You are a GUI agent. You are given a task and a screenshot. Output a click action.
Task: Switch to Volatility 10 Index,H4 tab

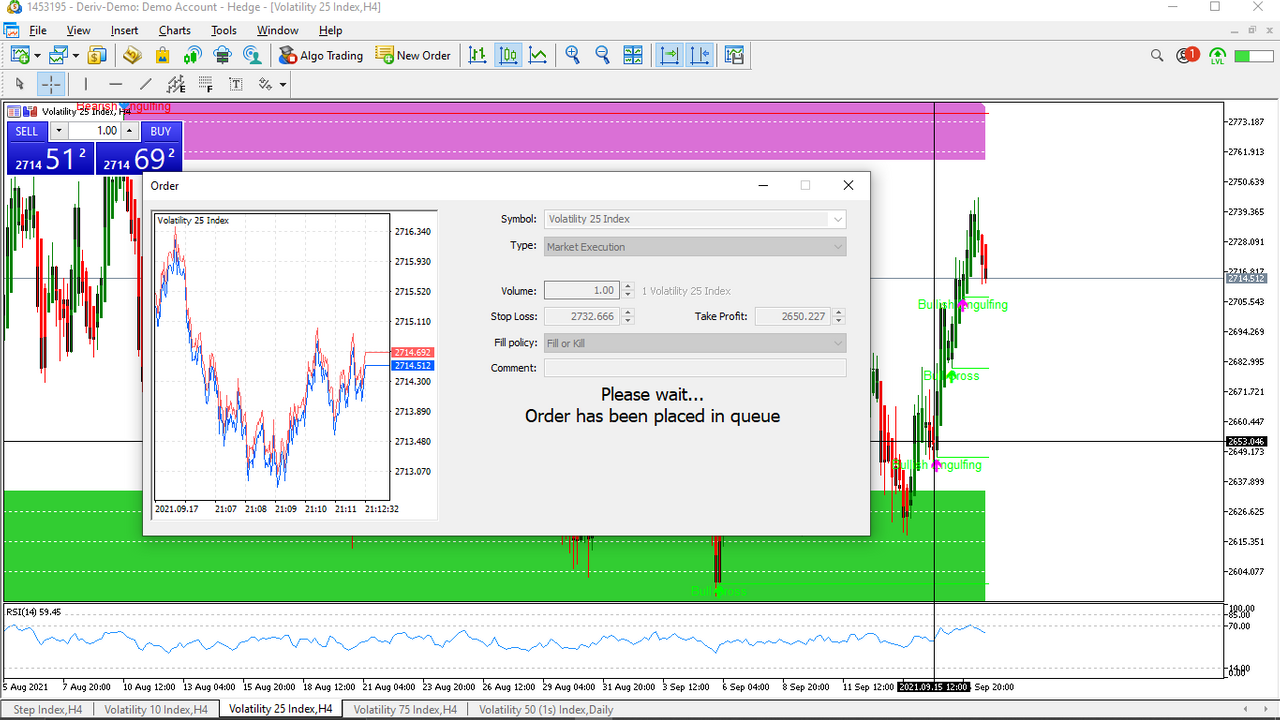point(156,709)
